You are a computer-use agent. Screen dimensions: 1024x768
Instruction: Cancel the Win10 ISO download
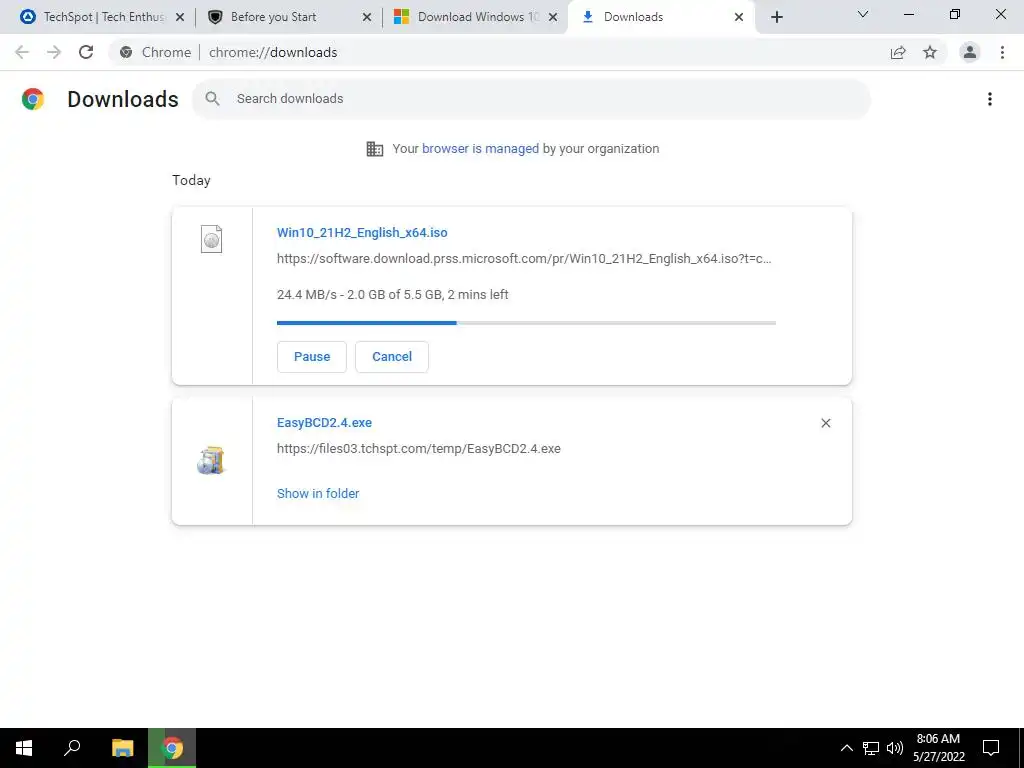point(392,357)
